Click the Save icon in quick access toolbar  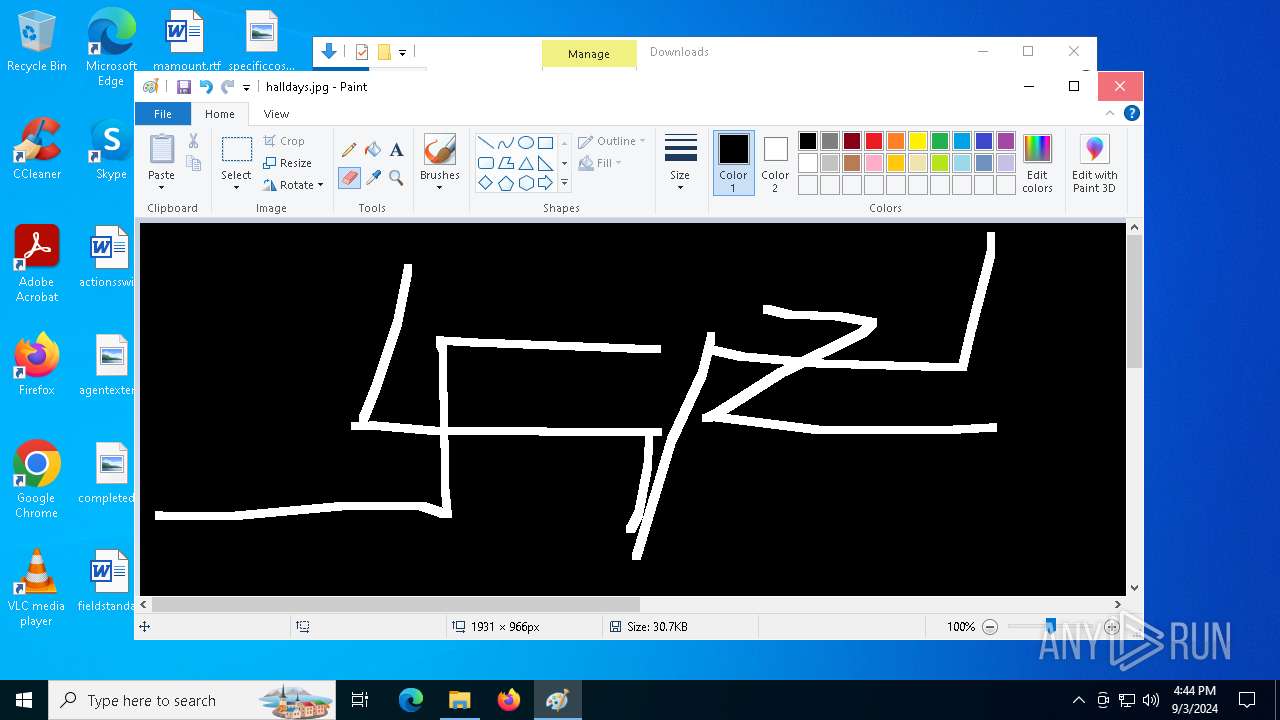184,87
